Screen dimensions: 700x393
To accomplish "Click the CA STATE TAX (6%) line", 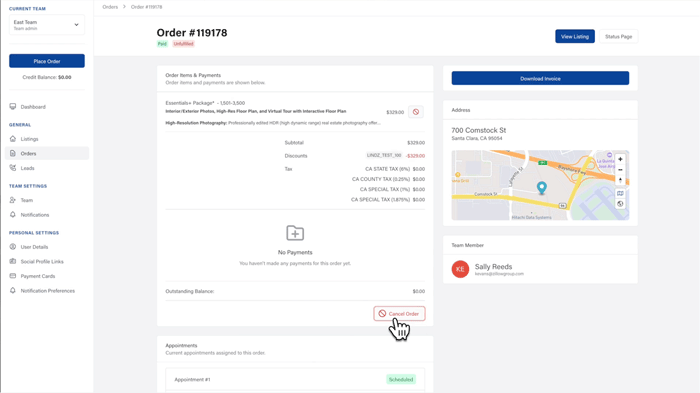I will (395, 169).
